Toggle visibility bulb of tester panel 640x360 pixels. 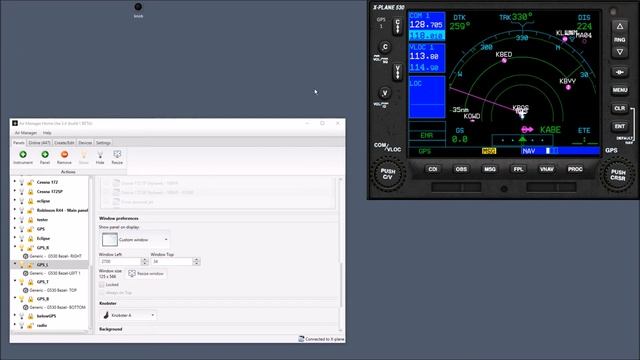pyautogui.click(x=22, y=220)
